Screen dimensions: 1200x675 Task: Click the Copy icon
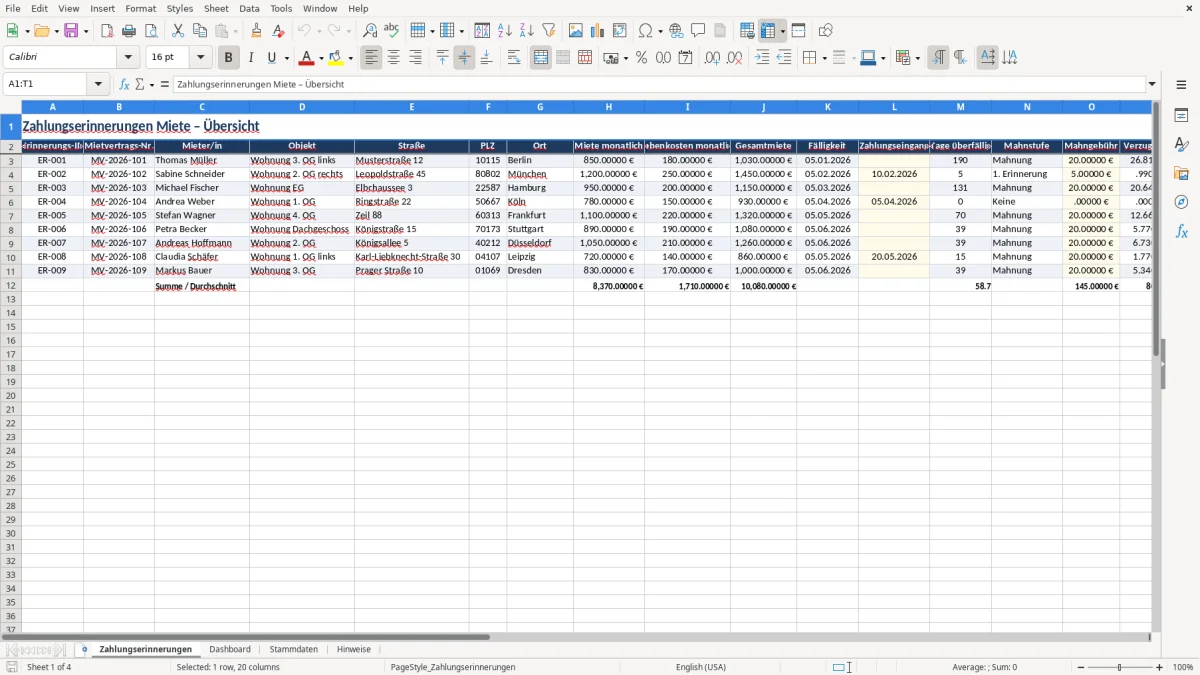(x=200, y=31)
